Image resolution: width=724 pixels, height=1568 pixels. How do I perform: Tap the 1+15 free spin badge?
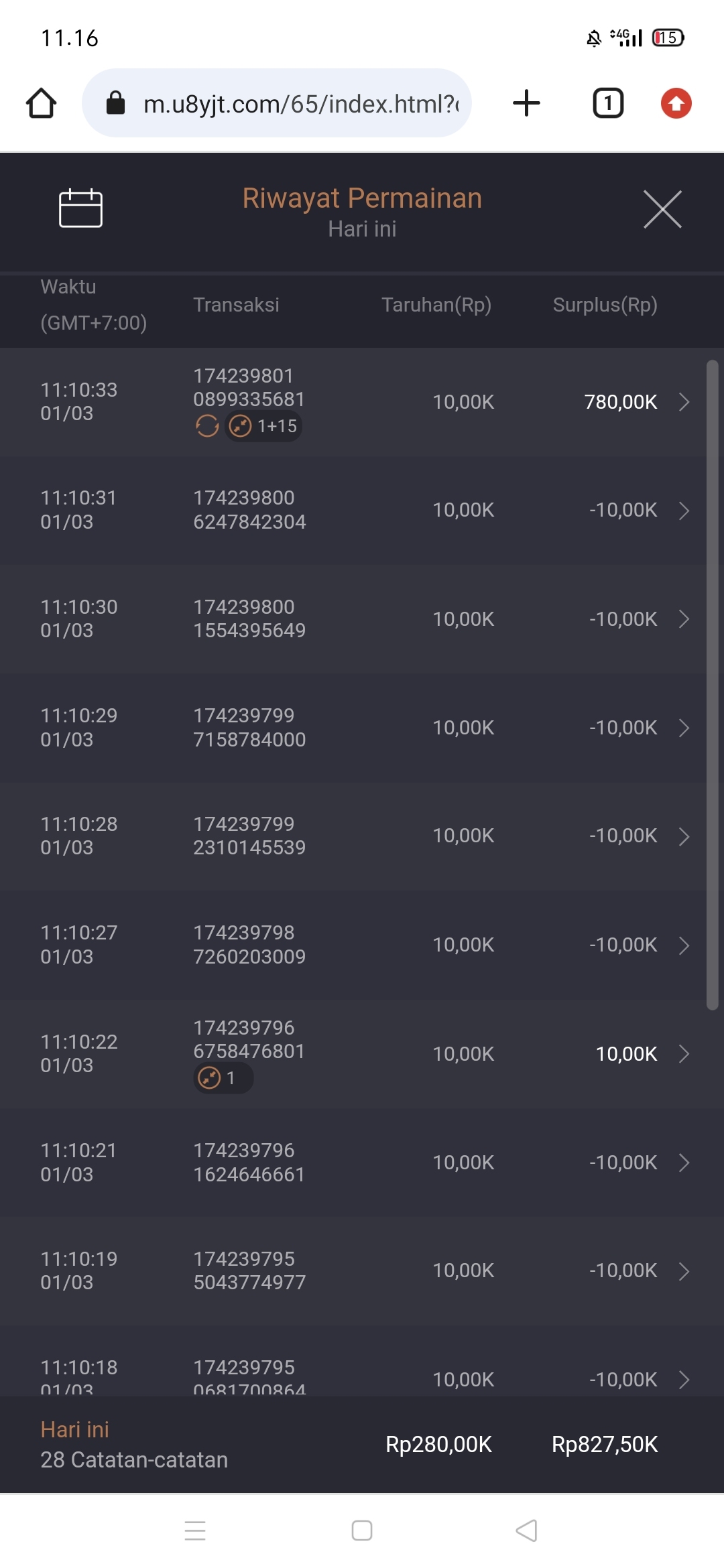tap(264, 426)
